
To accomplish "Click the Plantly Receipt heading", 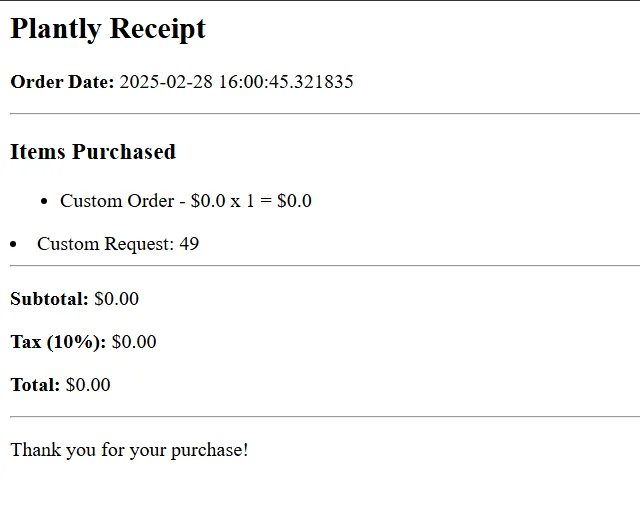I will (108, 29).
